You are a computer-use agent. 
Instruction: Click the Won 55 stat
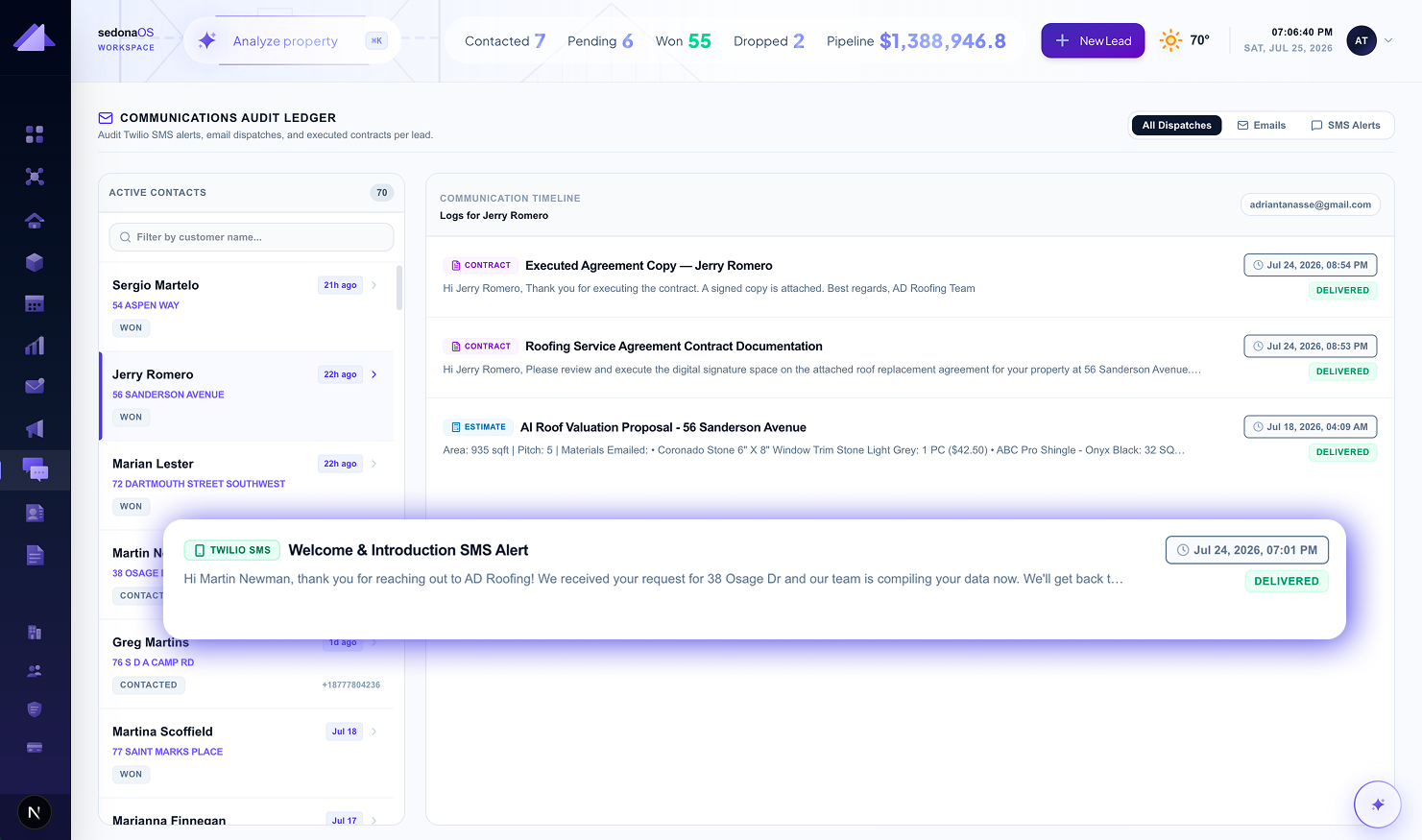click(x=684, y=40)
